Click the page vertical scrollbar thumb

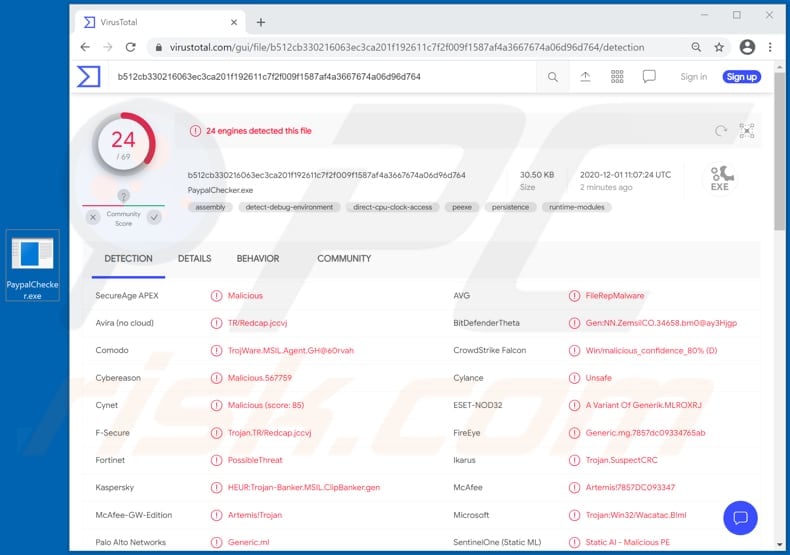point(779,151)
